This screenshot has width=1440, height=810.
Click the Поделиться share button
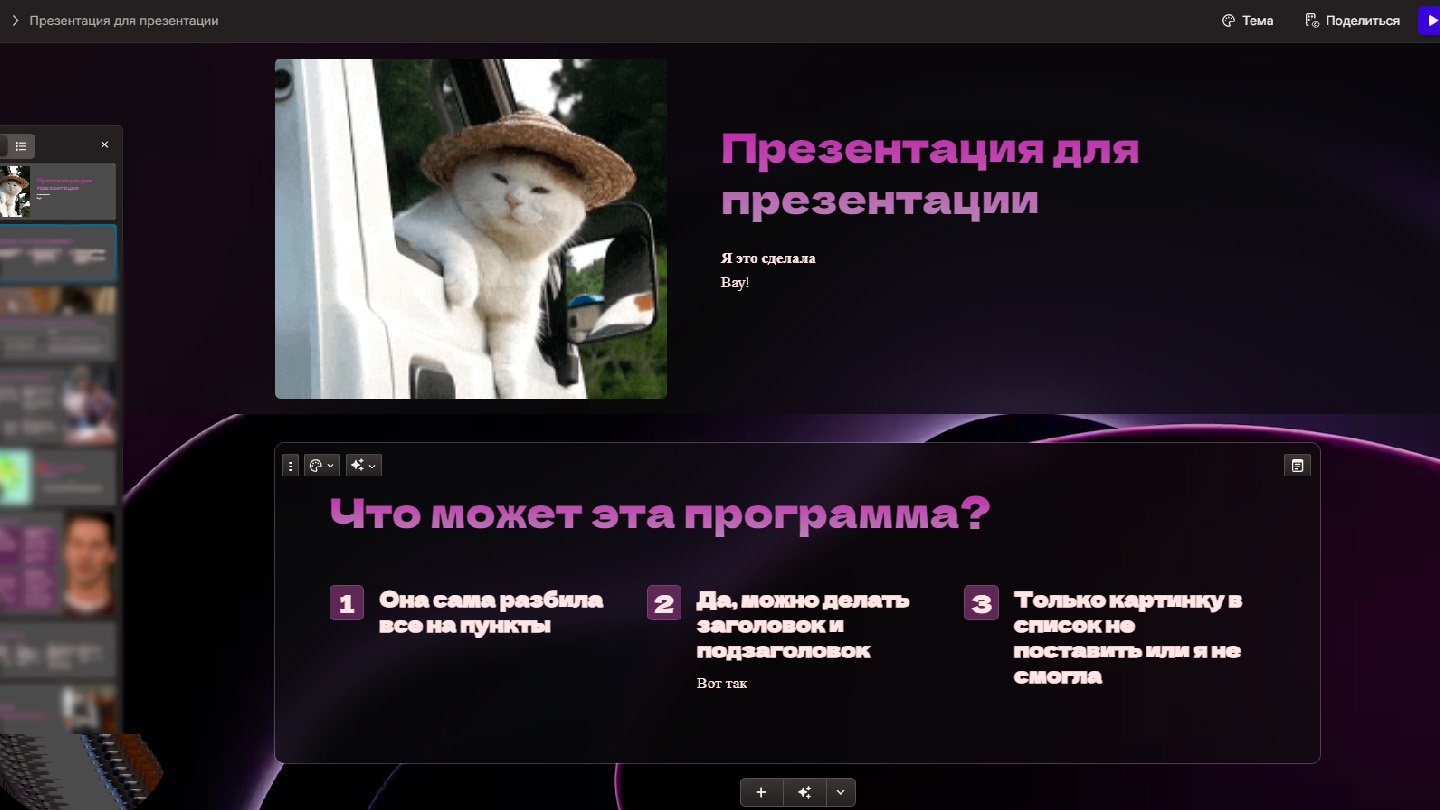1353,20
